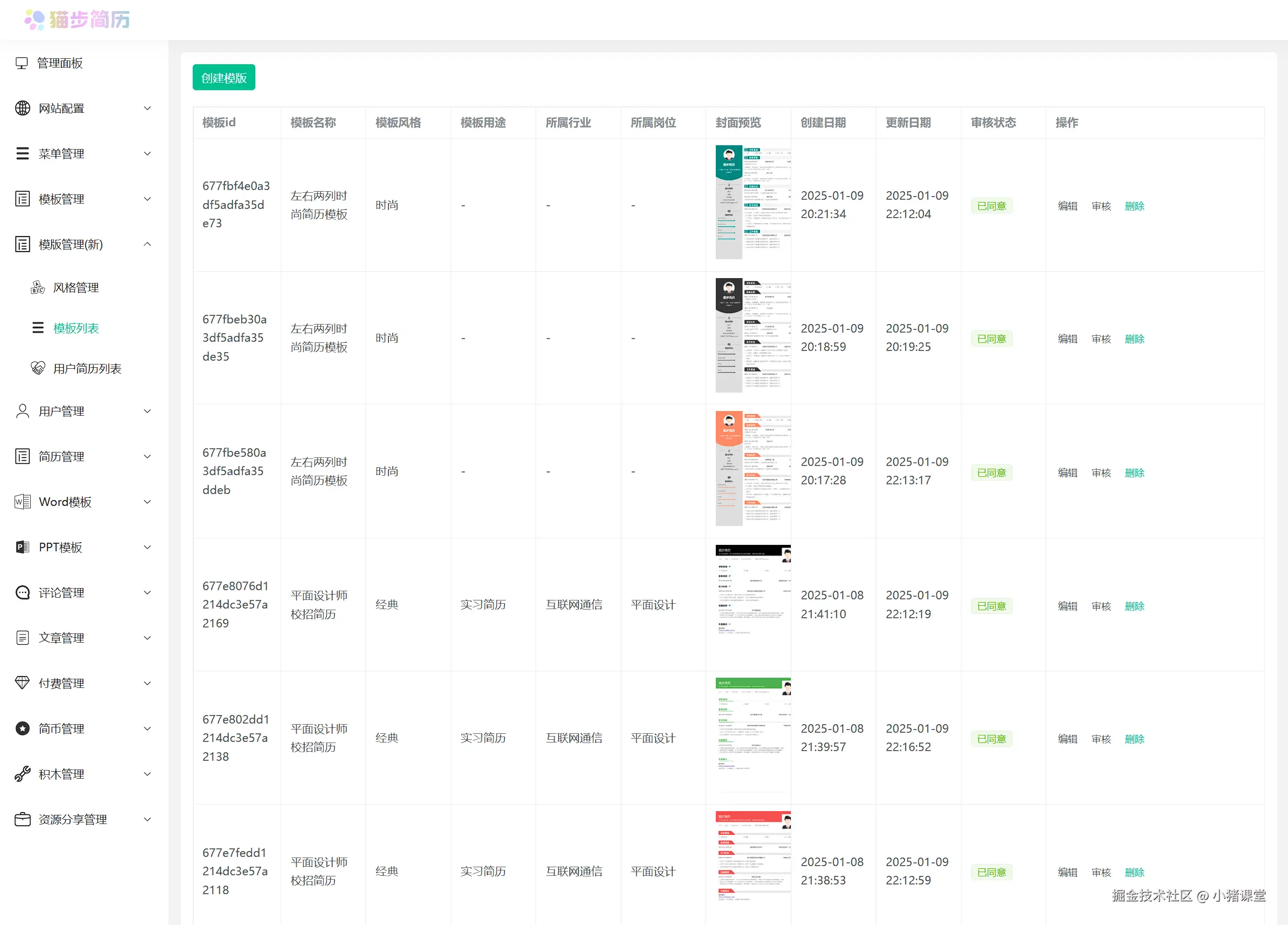This screenshot has width=1288, height=925.
Task: Expand the 菜单管理 chevron
Action: [x=147, y=153]
